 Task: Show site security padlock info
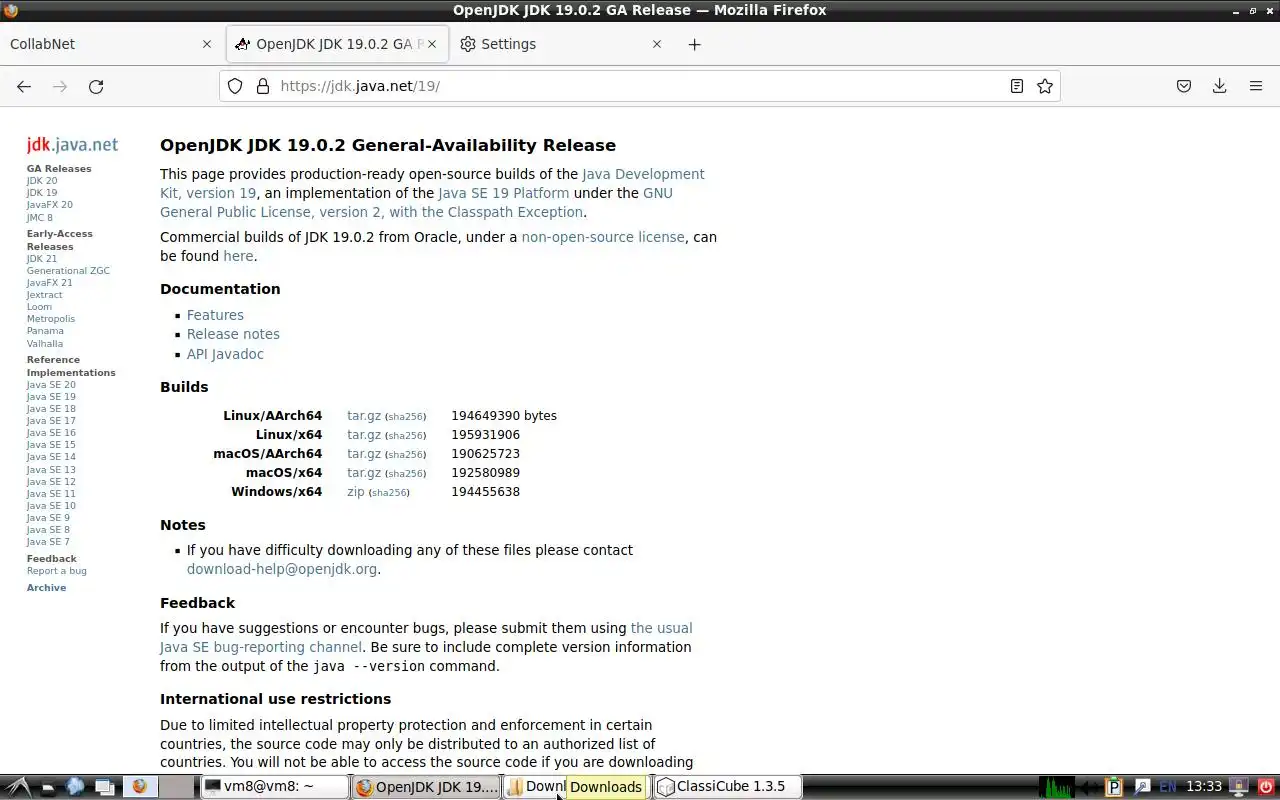pyautogui.click(x=263, y=86)
